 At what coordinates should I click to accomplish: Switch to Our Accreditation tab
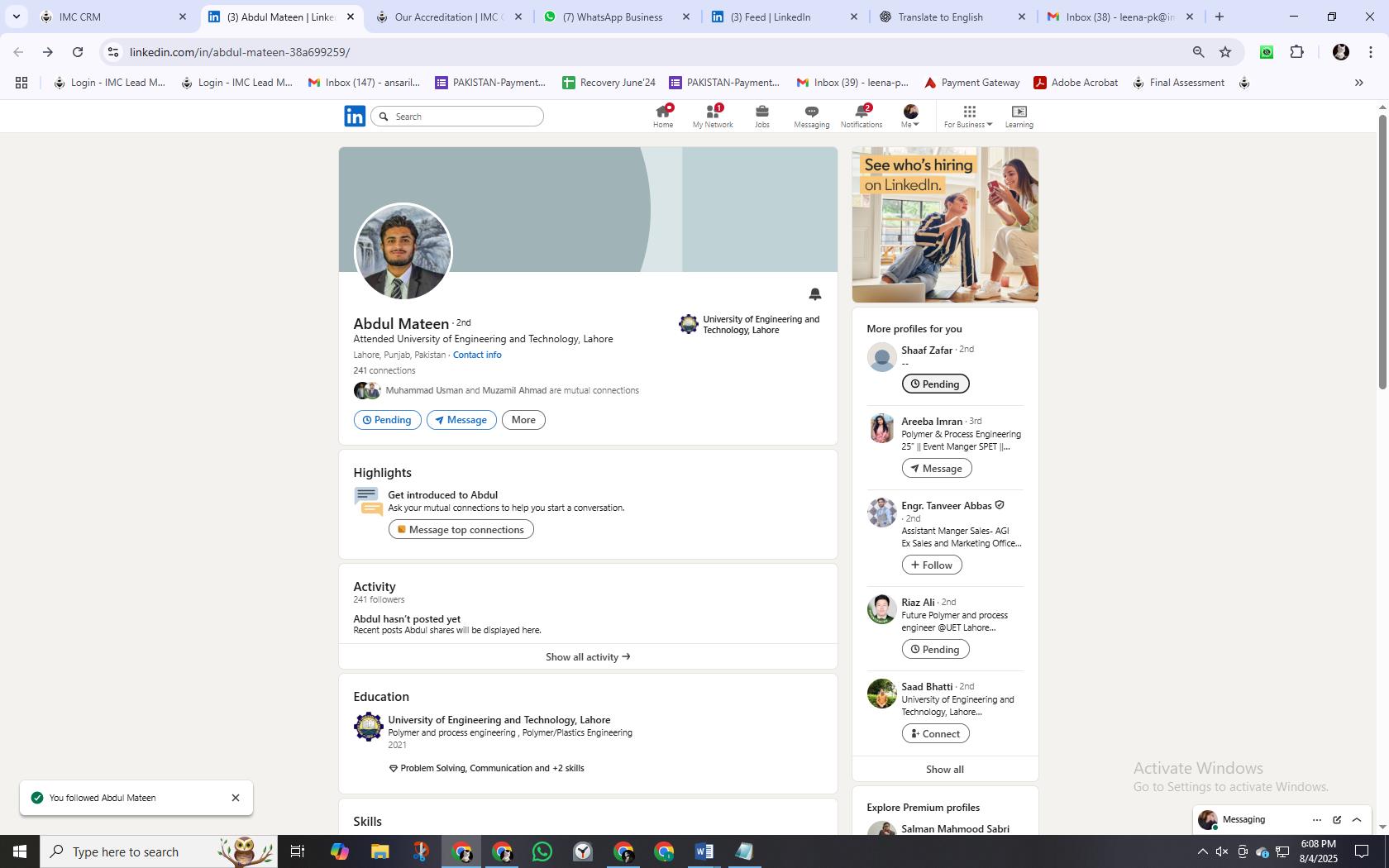(447, 17)
